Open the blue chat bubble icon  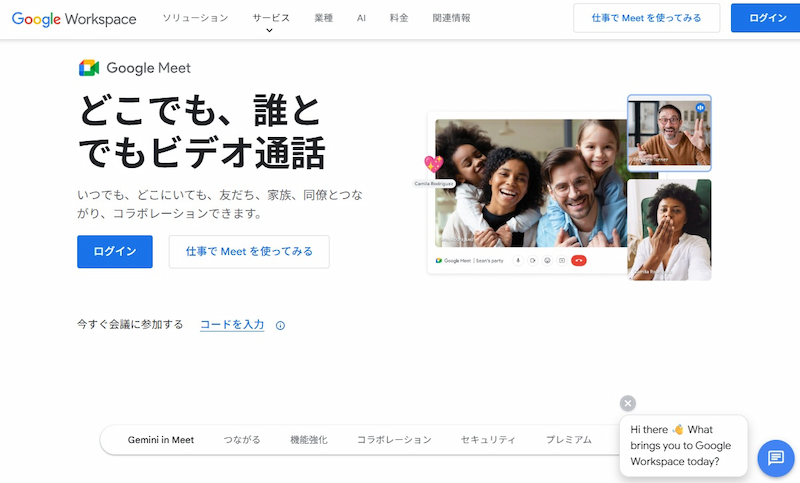(x=776, y=457)
